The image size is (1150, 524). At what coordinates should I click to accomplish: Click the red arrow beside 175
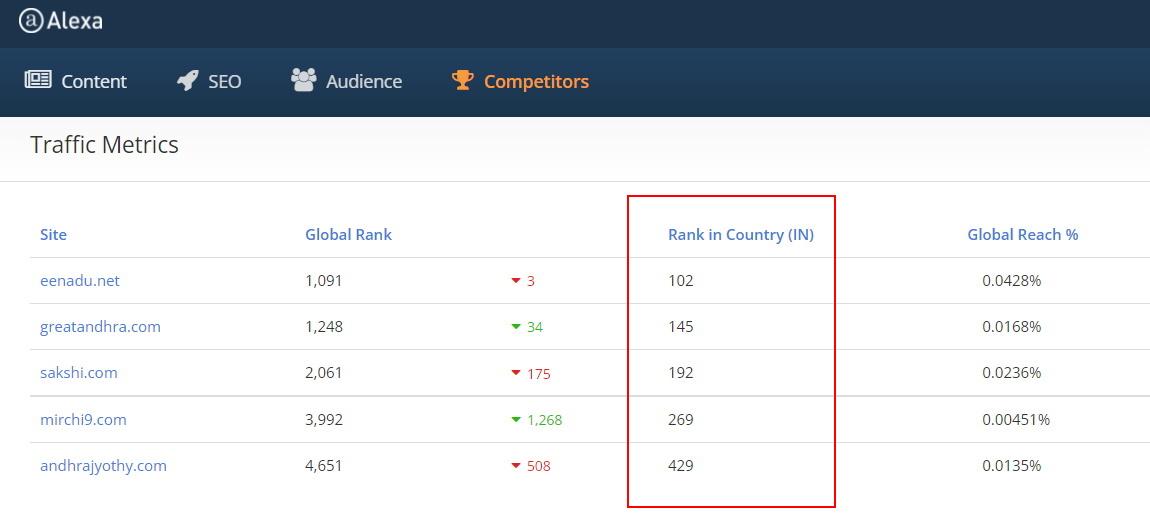[x=516, y=373]
